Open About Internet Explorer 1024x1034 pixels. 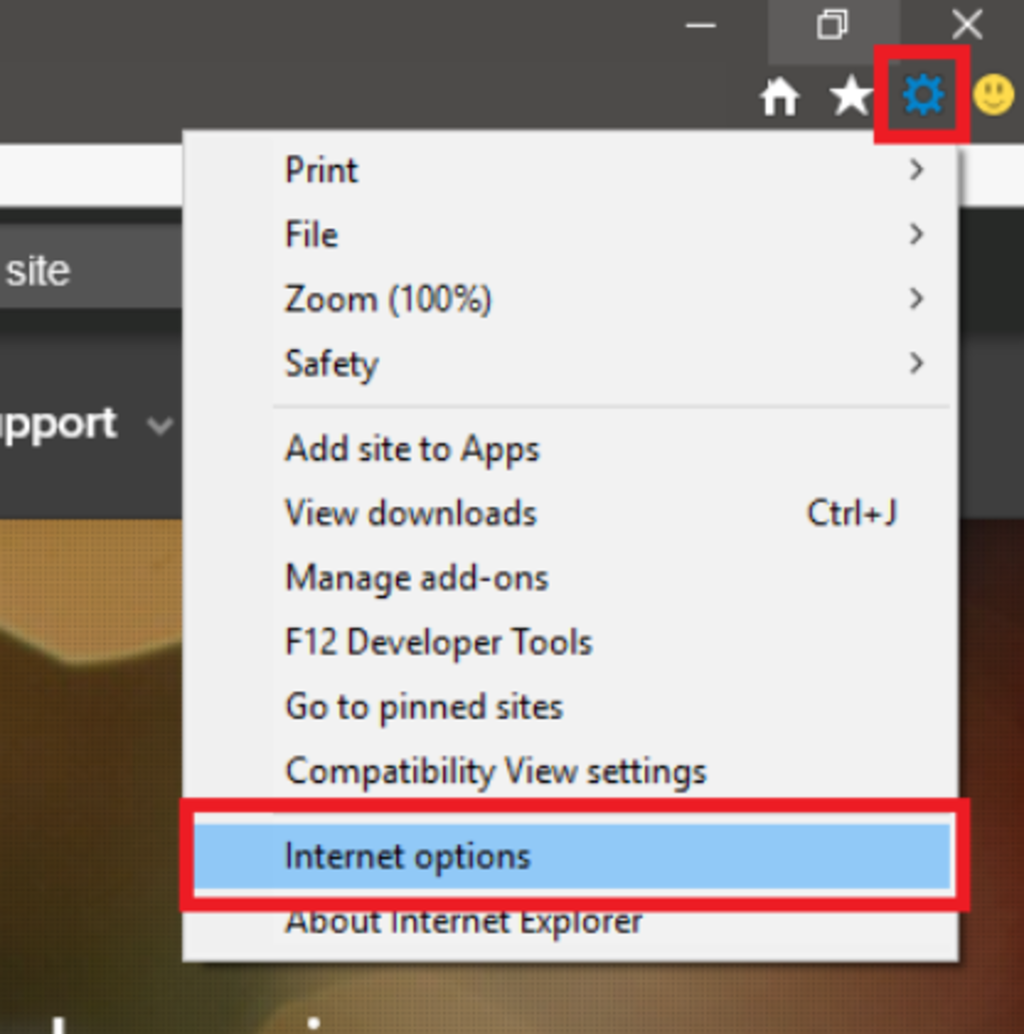pos(462,921)
